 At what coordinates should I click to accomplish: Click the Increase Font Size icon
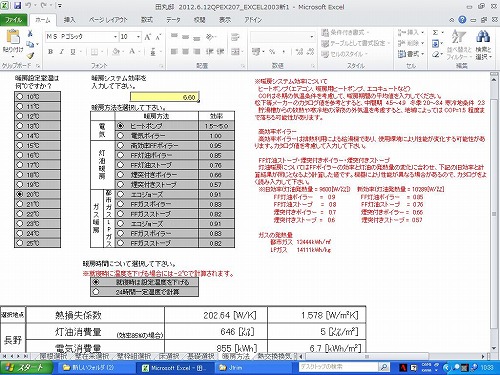point(148,37)
